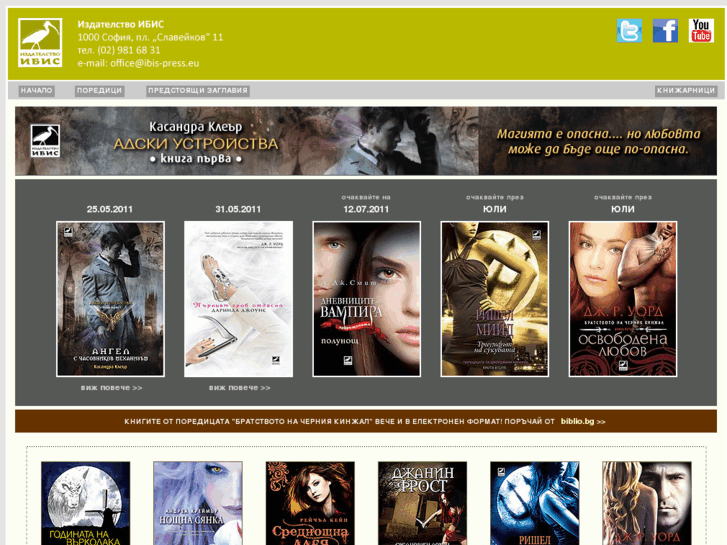Open the YouTube social icon
Image resolution: width=727 pixels, height=545 pixels.
coord(701,31)
